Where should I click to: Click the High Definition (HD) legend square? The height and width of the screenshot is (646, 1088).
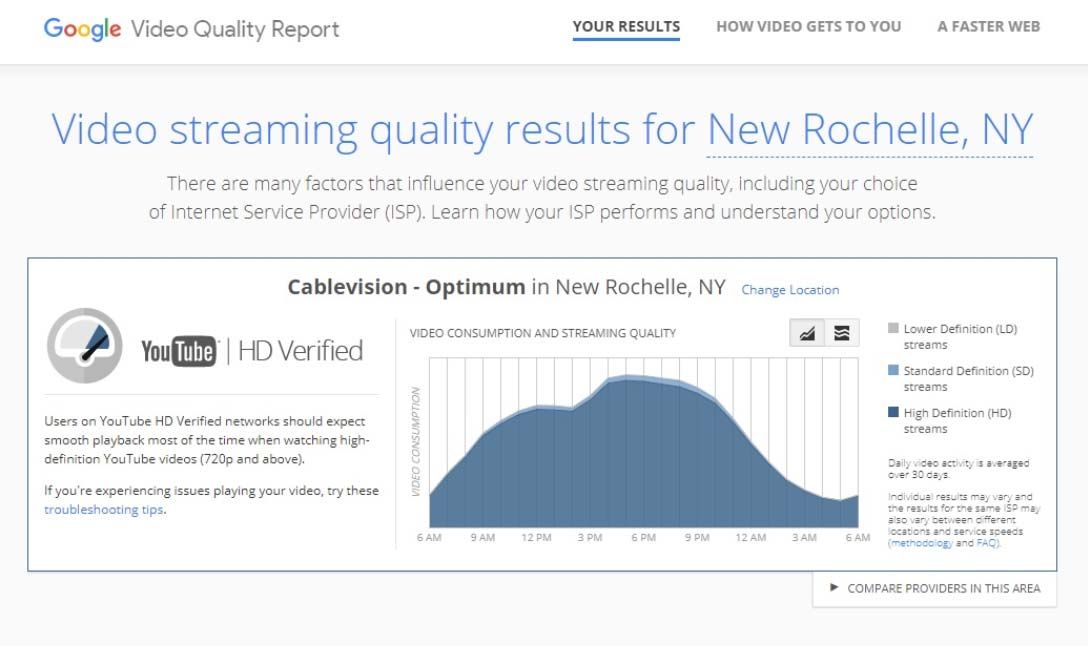893,412
